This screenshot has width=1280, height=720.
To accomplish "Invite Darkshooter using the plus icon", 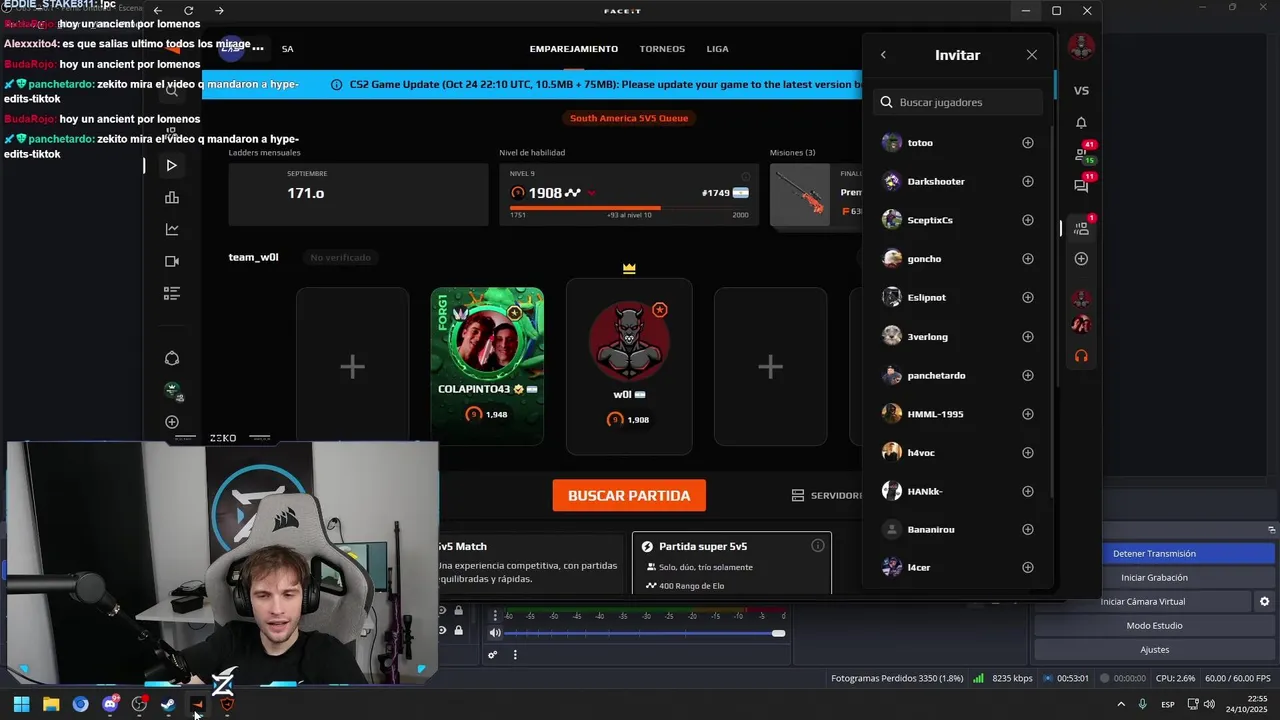I will point(1028,182).
